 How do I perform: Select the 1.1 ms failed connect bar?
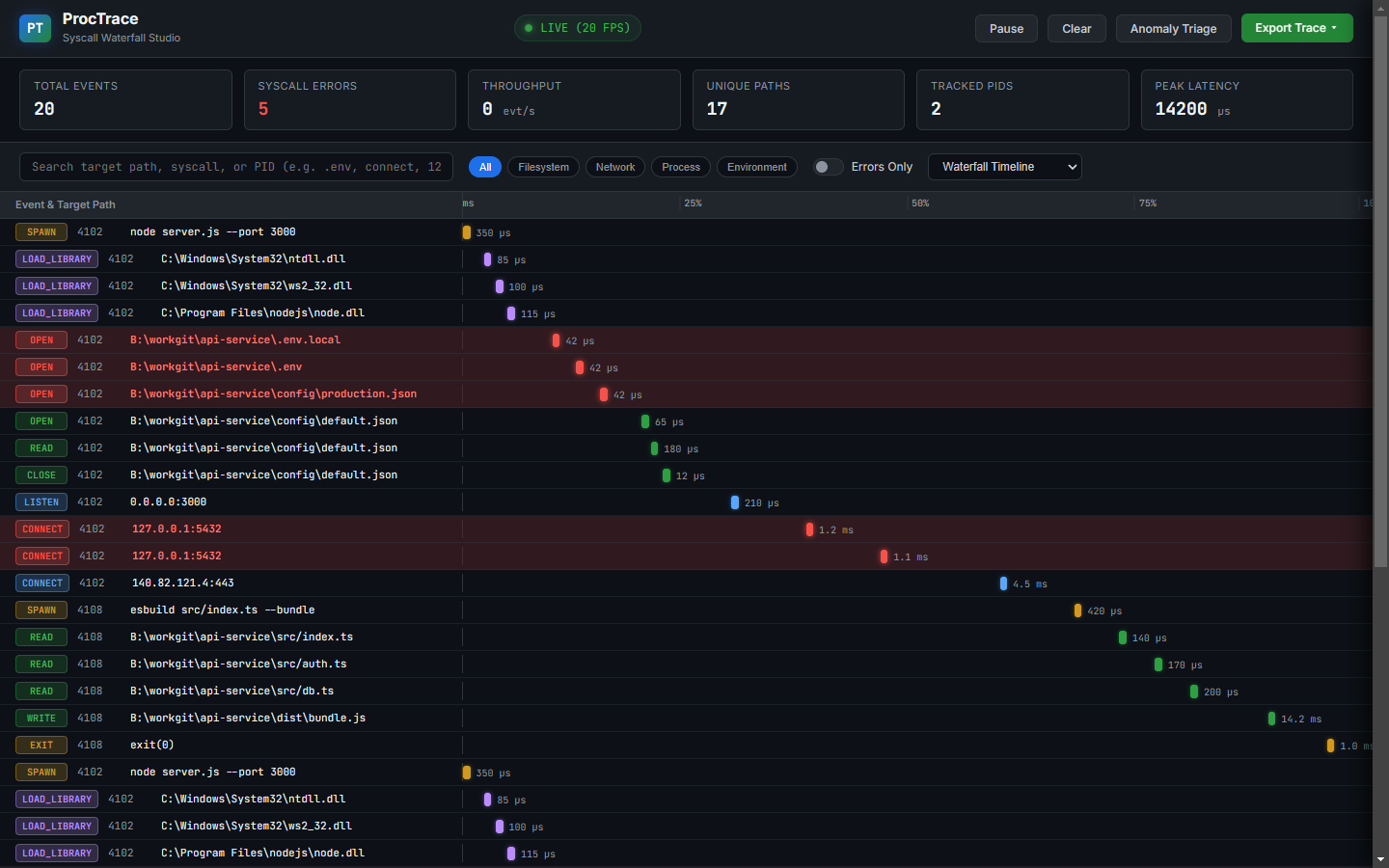tap(884, 556)
